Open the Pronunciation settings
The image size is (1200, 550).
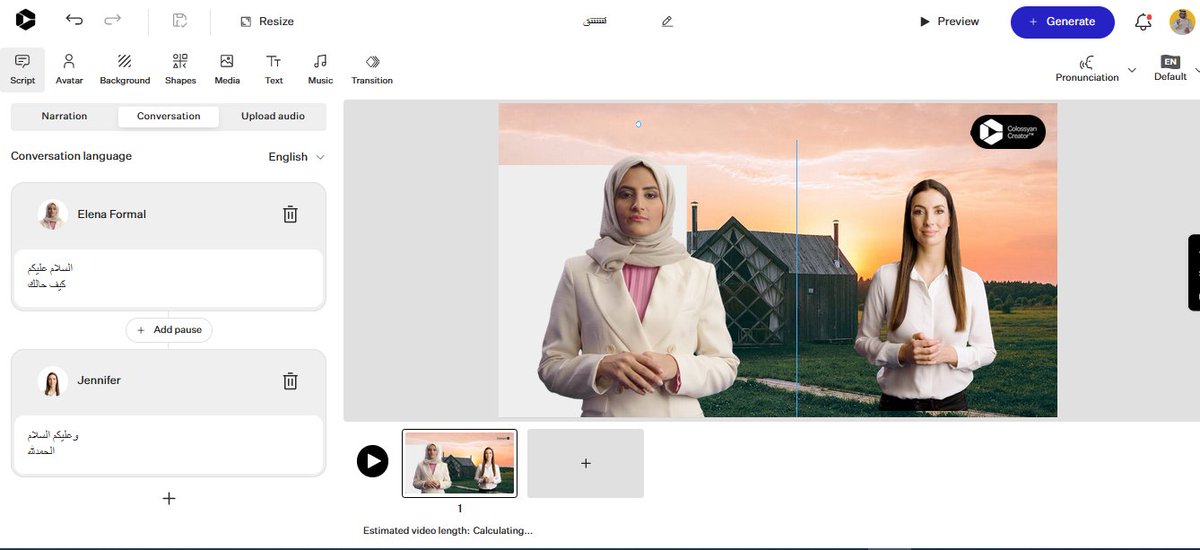click(x=1087, y=69)
